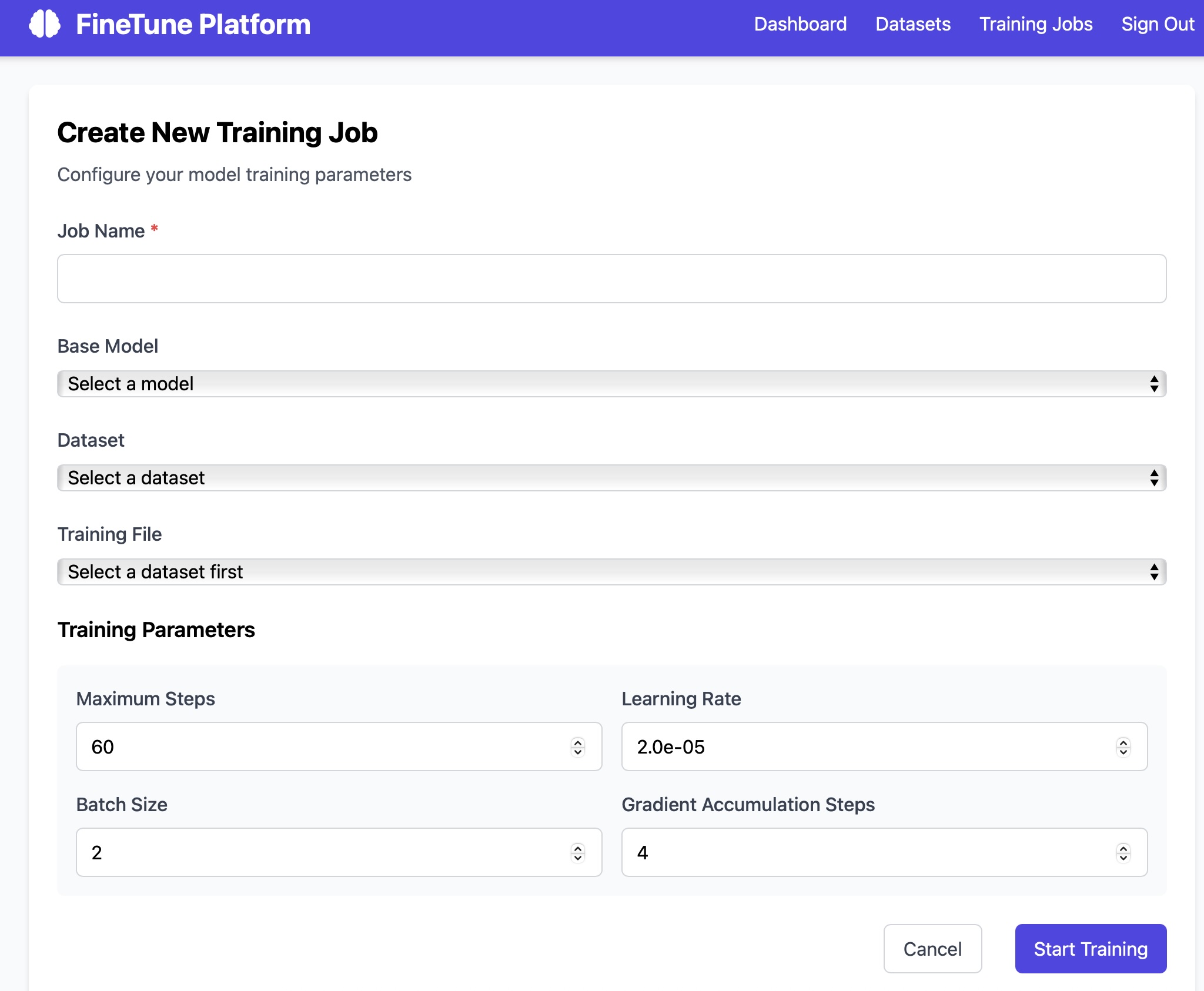This screenshot has height=991, width=1204.
Task: Cancel creating the training job
Action: (932, 949)
